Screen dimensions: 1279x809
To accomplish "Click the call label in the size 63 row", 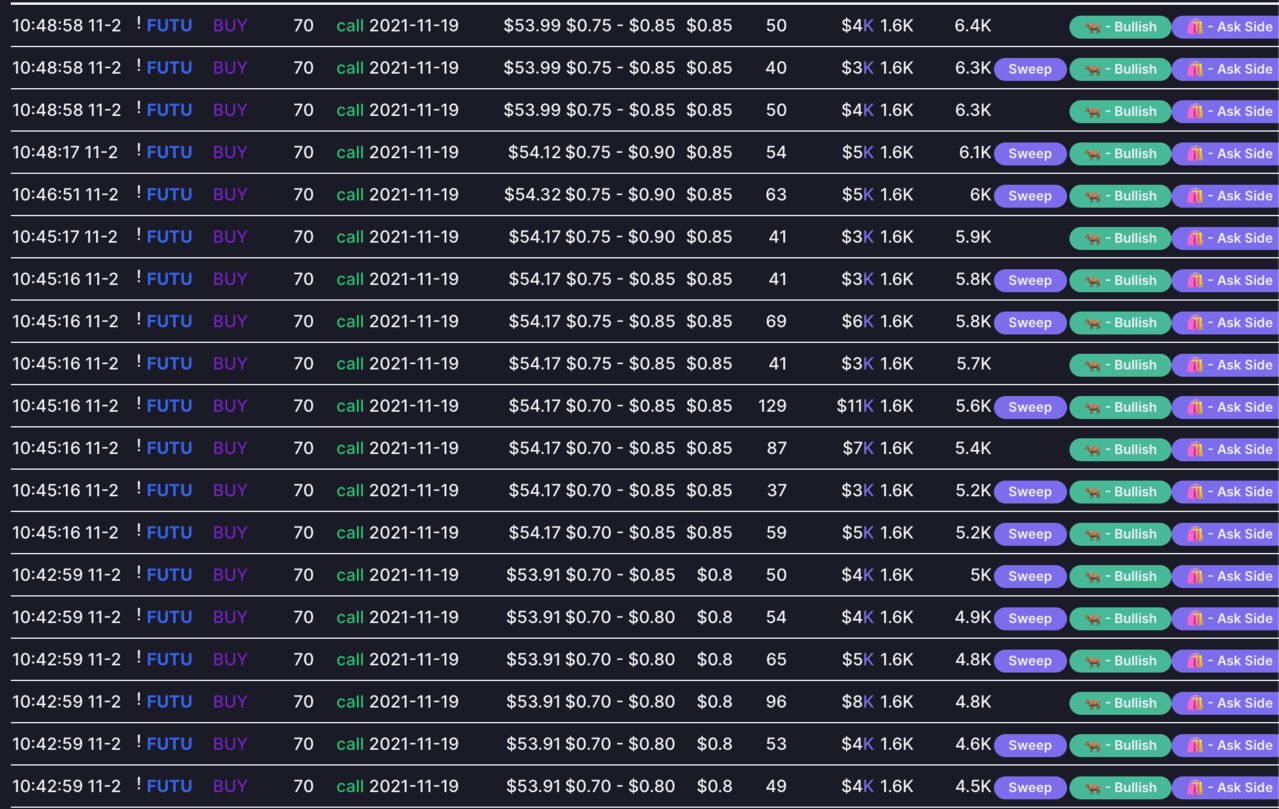I will tap(350, 195).
